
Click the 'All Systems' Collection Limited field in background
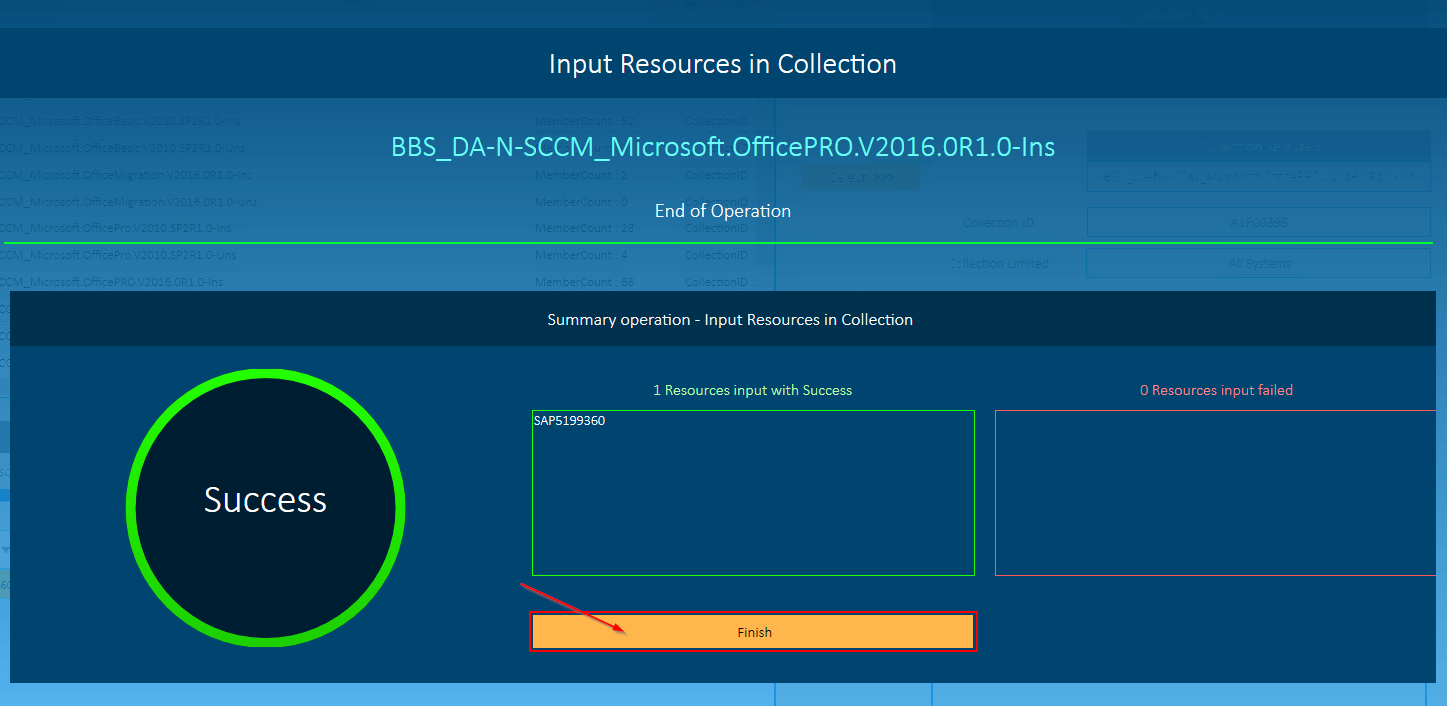(1259, 263)
